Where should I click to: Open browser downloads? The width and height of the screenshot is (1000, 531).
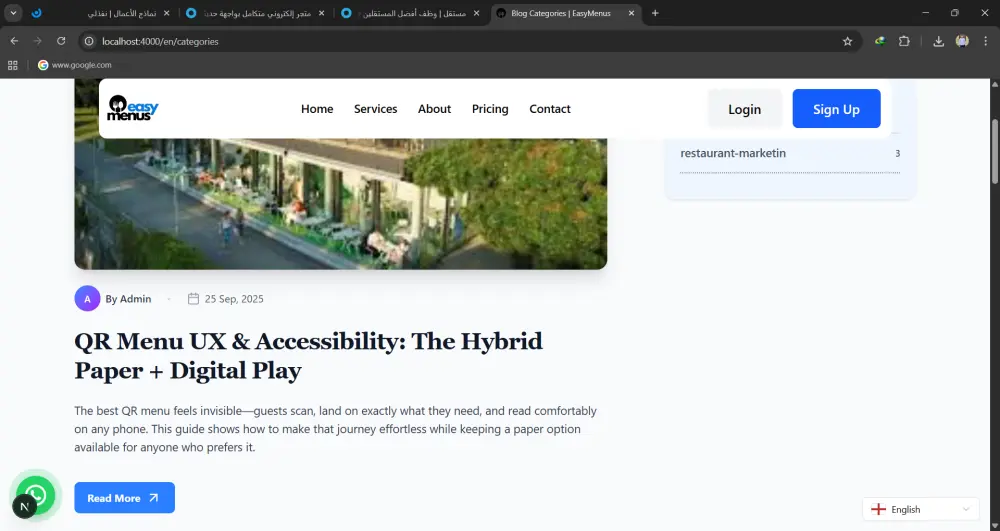click(x=938, y=41)
